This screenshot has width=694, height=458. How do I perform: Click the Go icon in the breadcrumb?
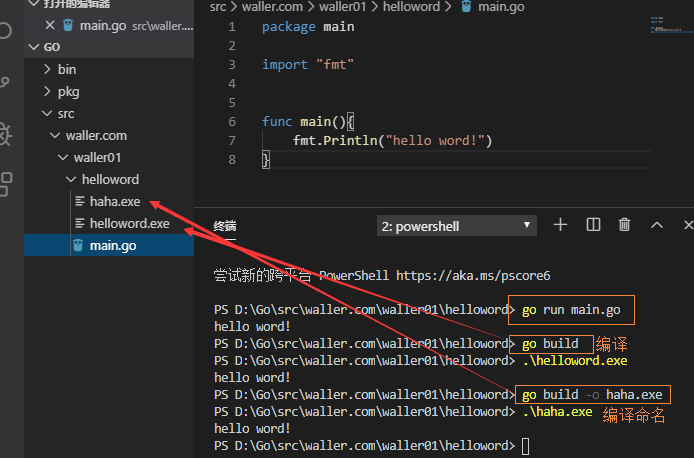click(466, 6)
